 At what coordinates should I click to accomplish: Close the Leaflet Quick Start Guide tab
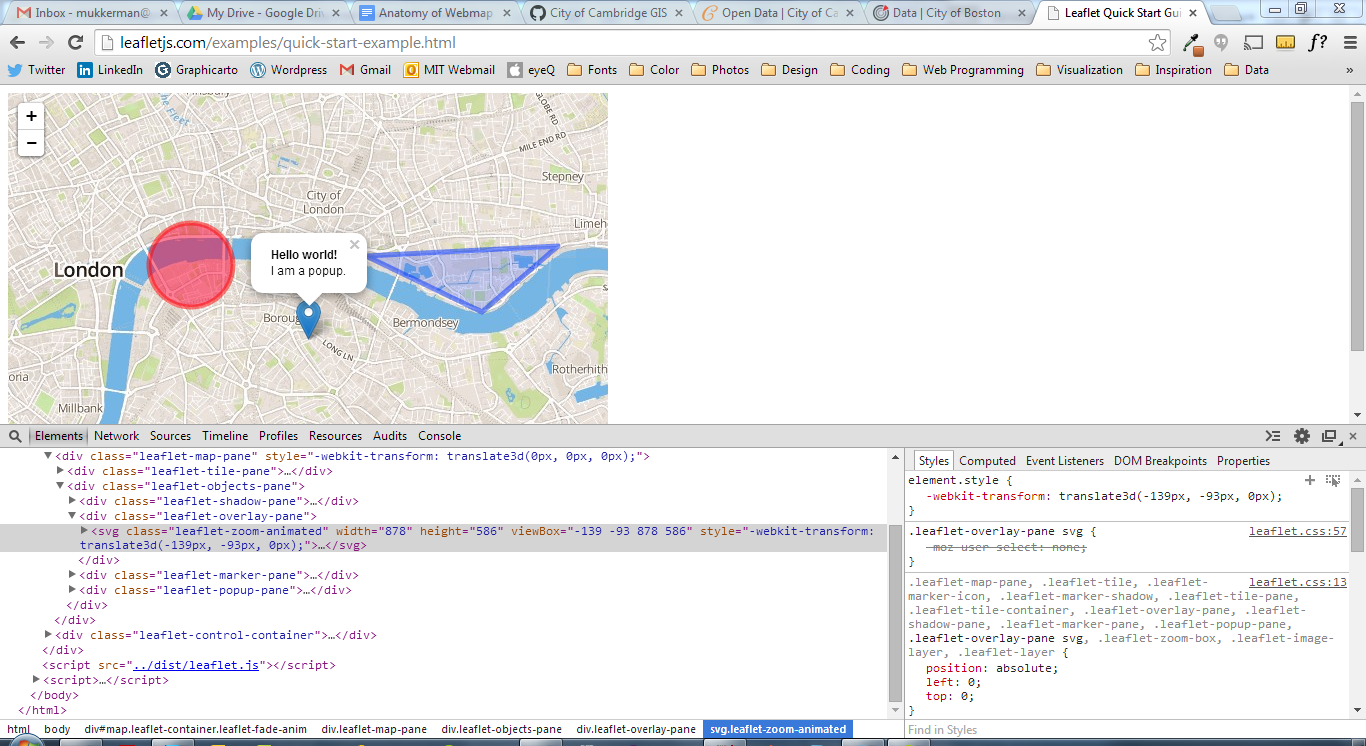tap(1192, 13)
